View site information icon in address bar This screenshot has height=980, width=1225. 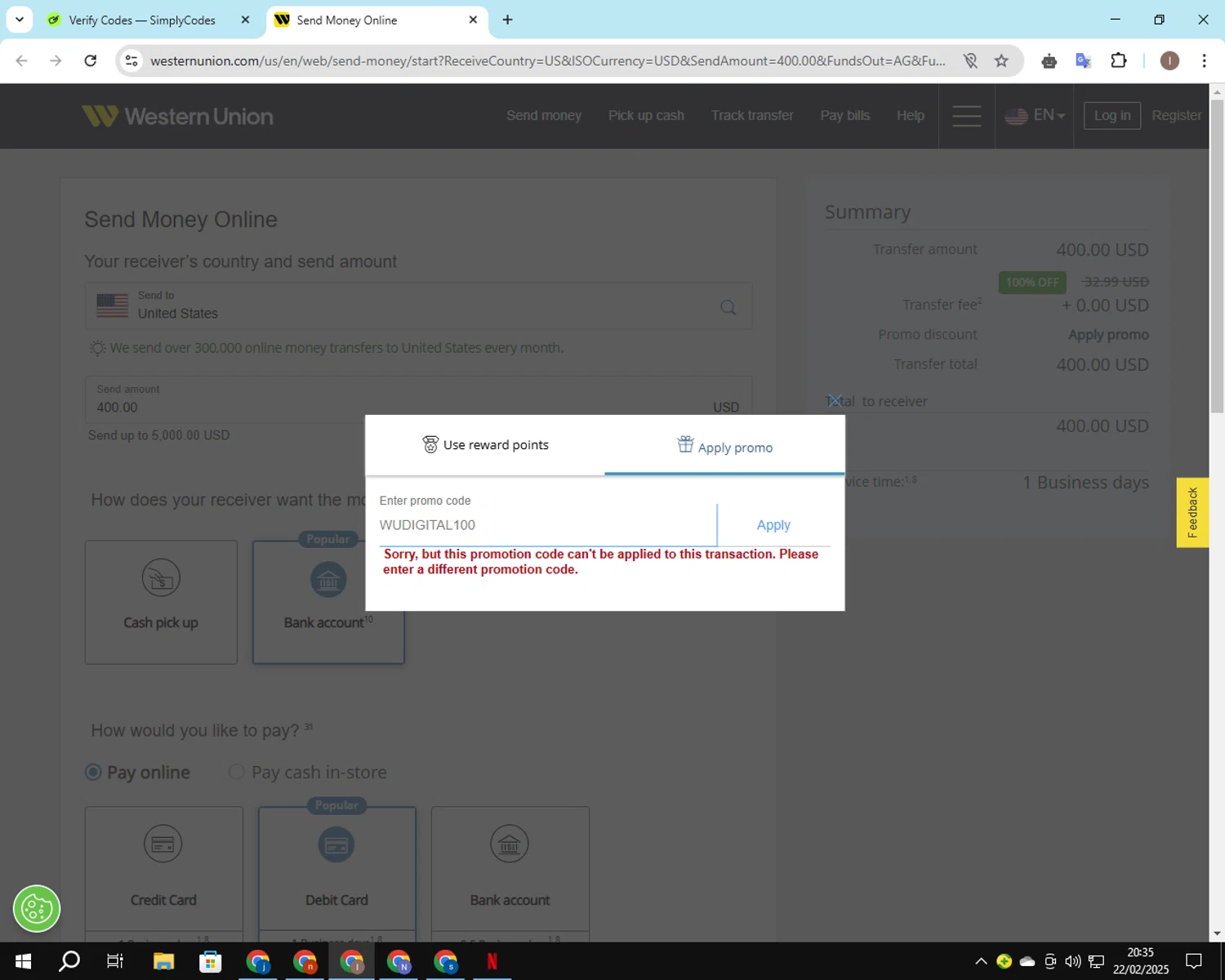131,60
